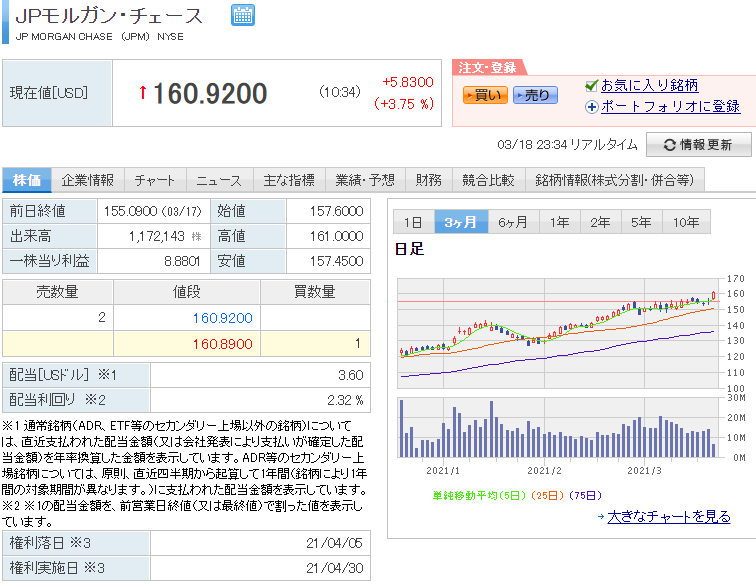Toggle the お気に入り銘柄 checkmark
This screenshot has width=756, height=587.
pos(591,86)
